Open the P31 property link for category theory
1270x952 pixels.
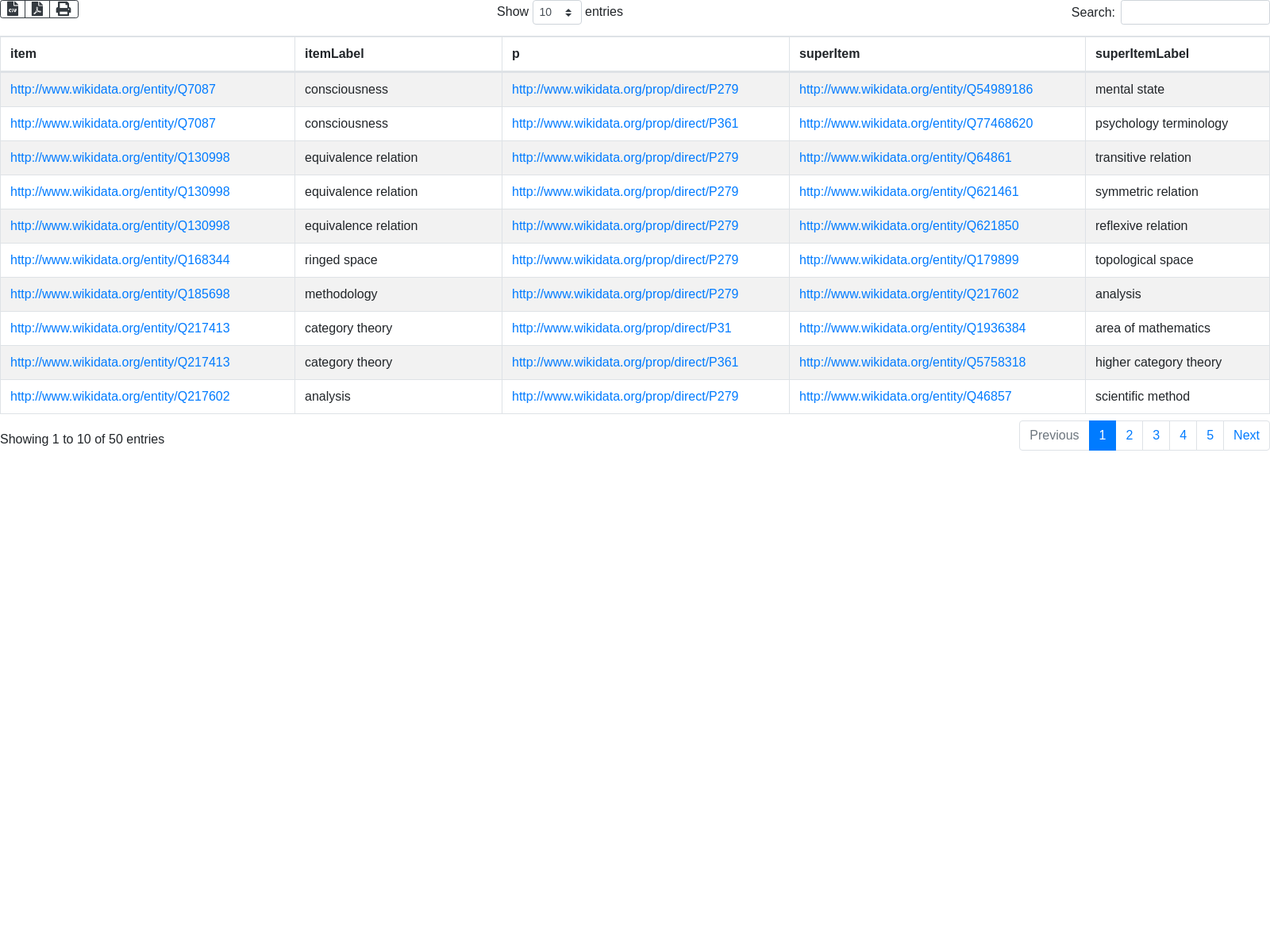(622, 328)
